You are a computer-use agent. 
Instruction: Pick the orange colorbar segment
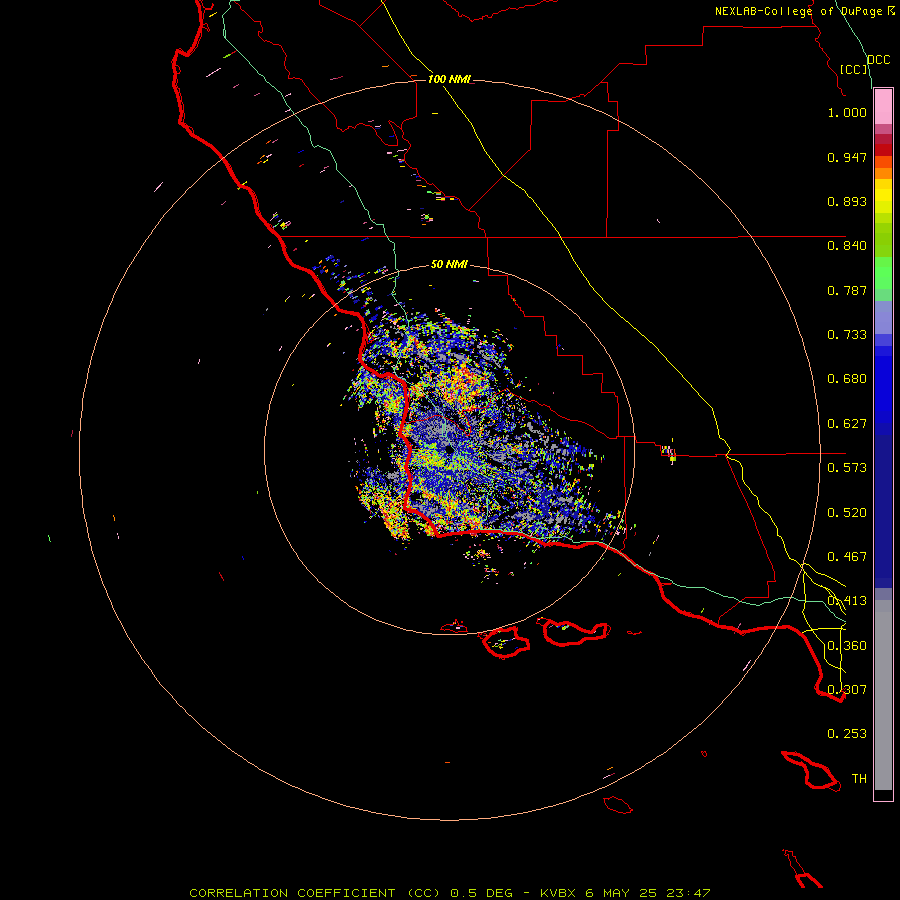[x=883, y=173]
